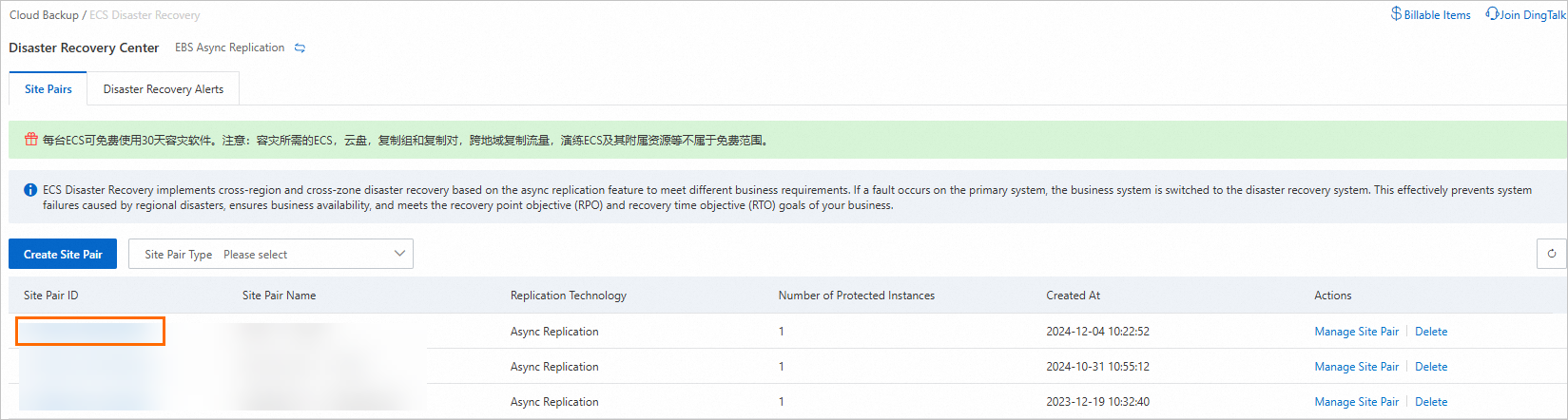1568x420 pixels.
Task: Click the Billable Items link
Action: [1437, 15]
